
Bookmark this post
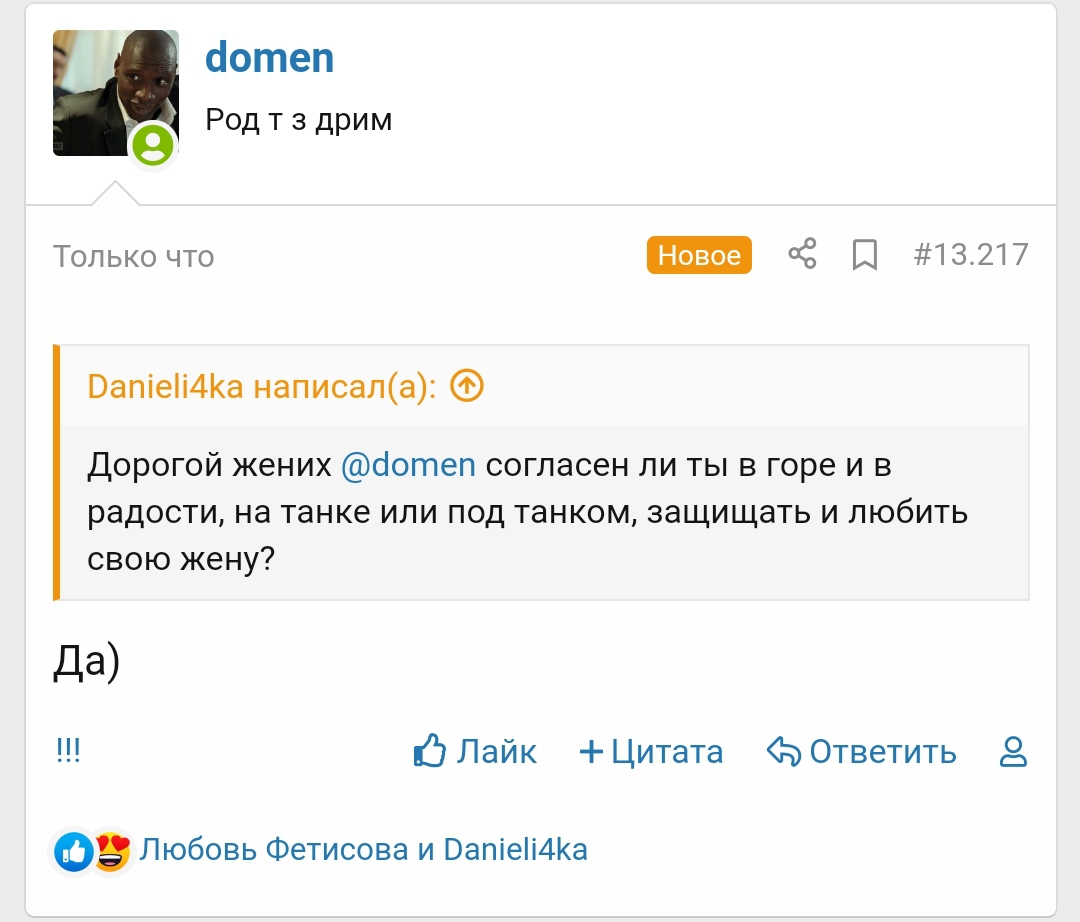pos(864,255)
